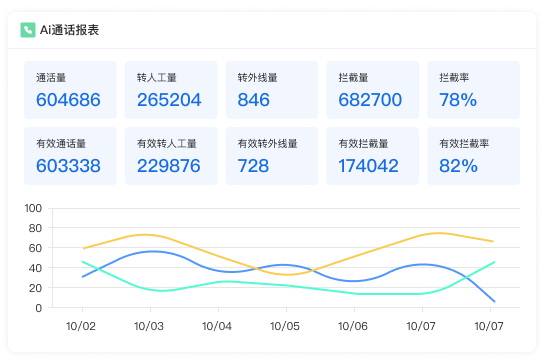Click the 0 y-axis label
Image resolution: width=544 pixels, height=360 pixels.
(39, 308)
